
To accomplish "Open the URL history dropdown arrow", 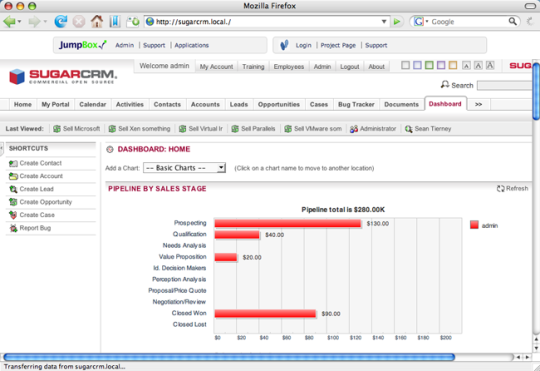I will (384, 22).
